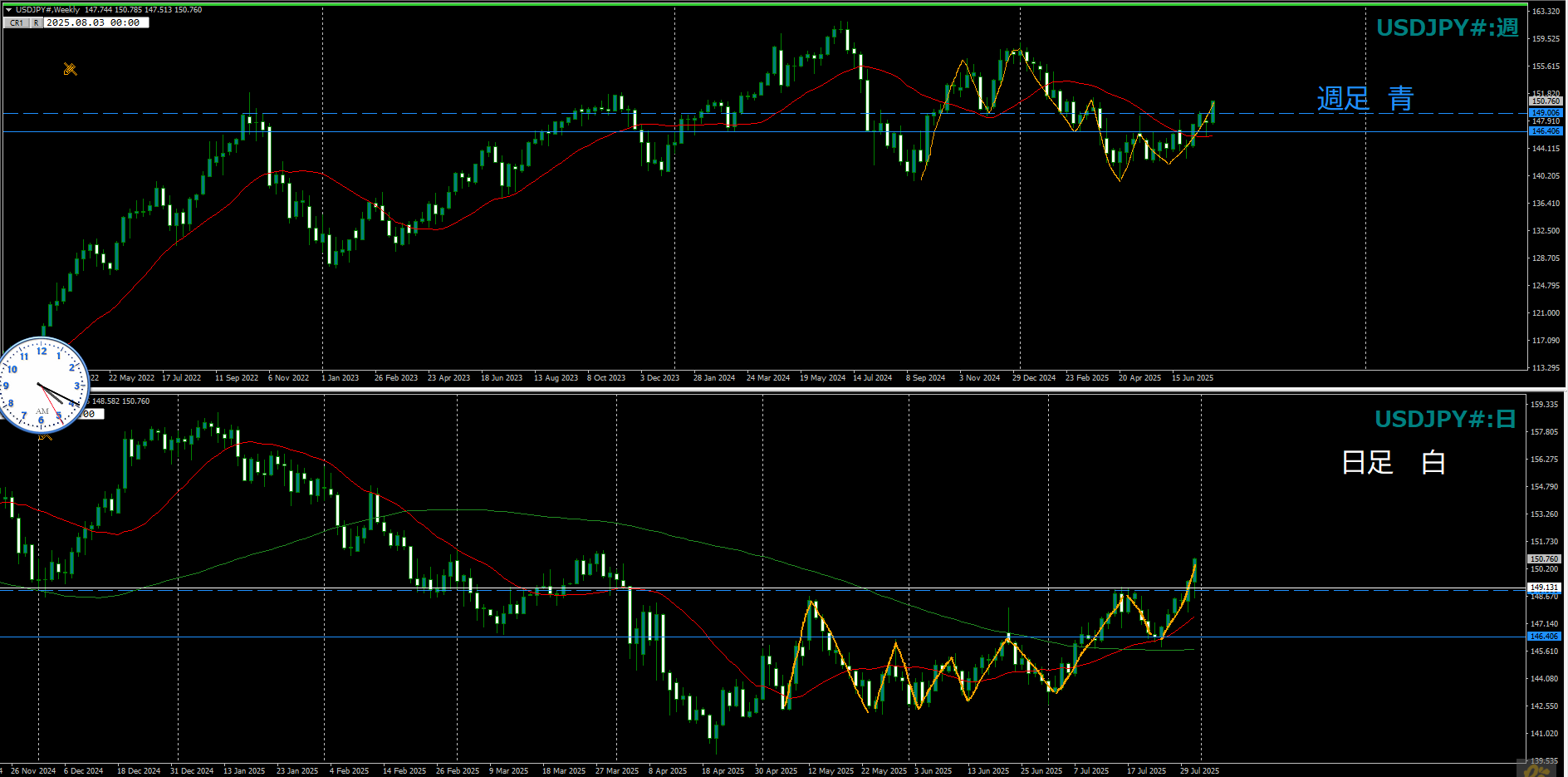Screen dimensions: 1568x777
Task: Click the 146.406 blue price tag on the daily axis
Action: [1544, 637]
